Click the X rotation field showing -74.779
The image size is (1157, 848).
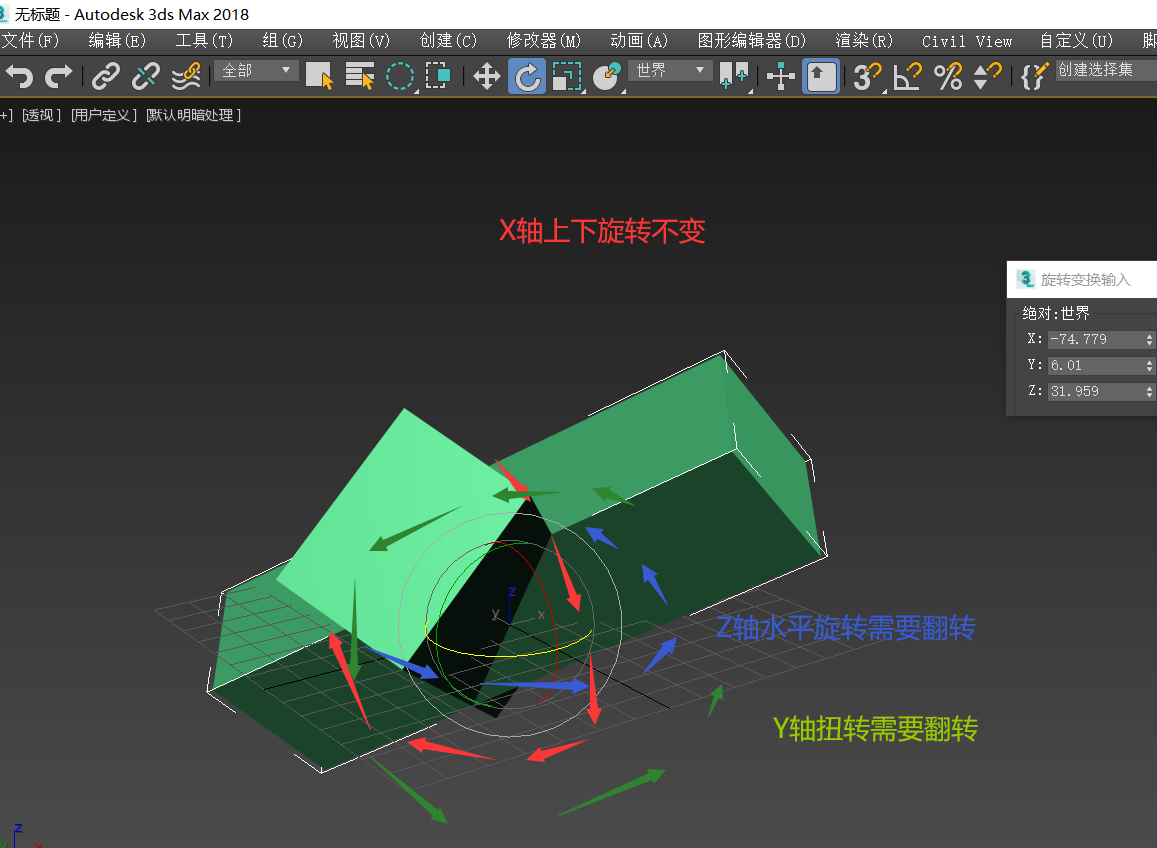click(x=1096, y=339)
